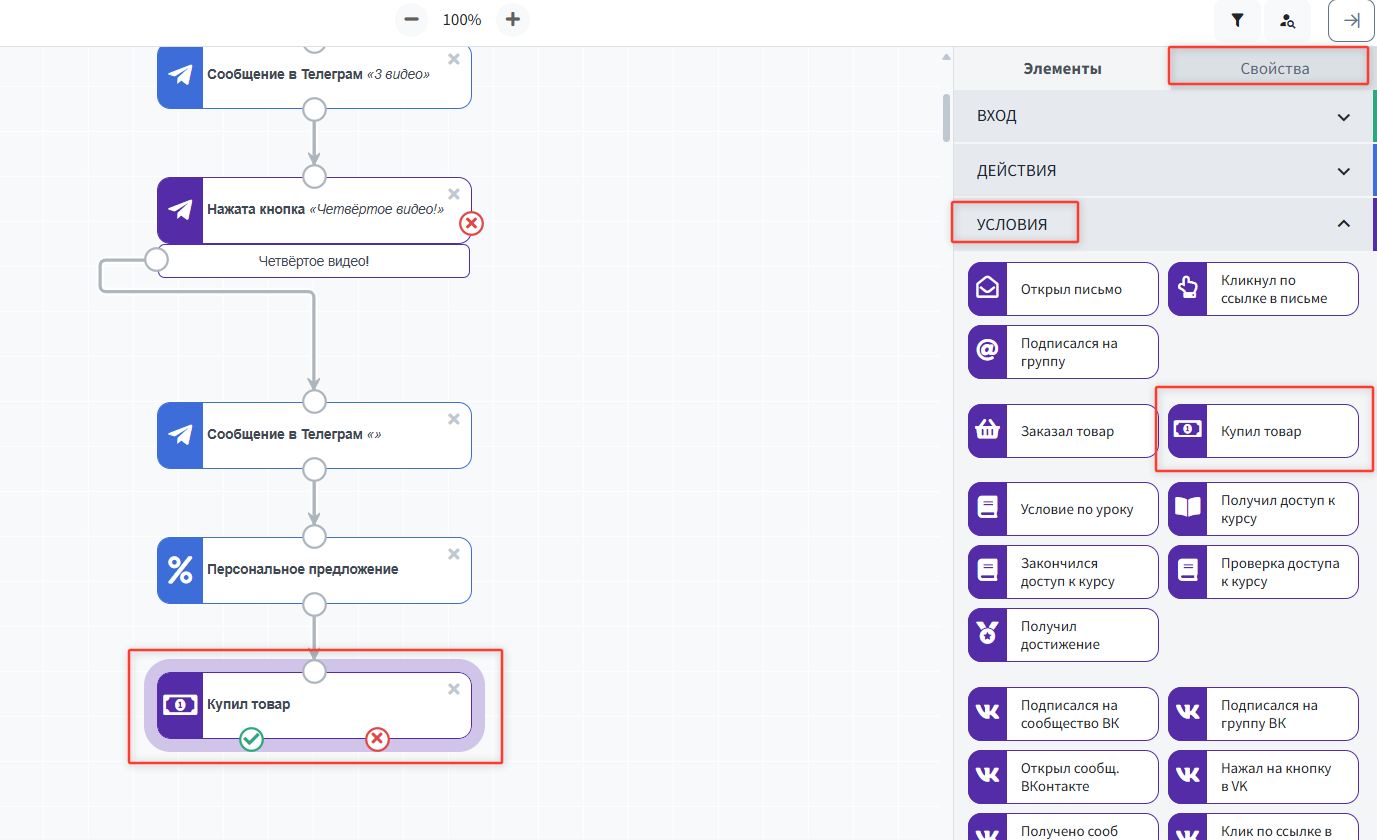Switch to the 'Элементы' tab
Viewport: 1377px width, 840px height.
(1062, 68)
